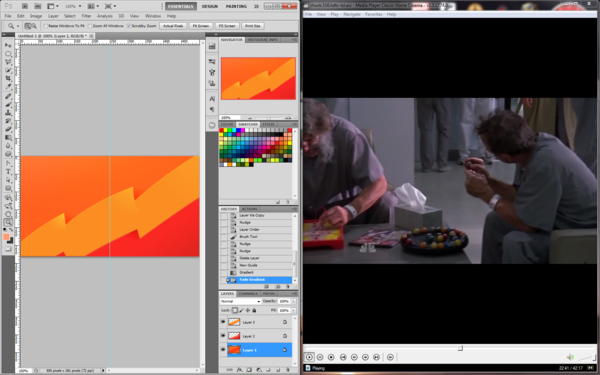
Task: Hide Layer 3 visibility eye
Action: [x=223, y=322]
